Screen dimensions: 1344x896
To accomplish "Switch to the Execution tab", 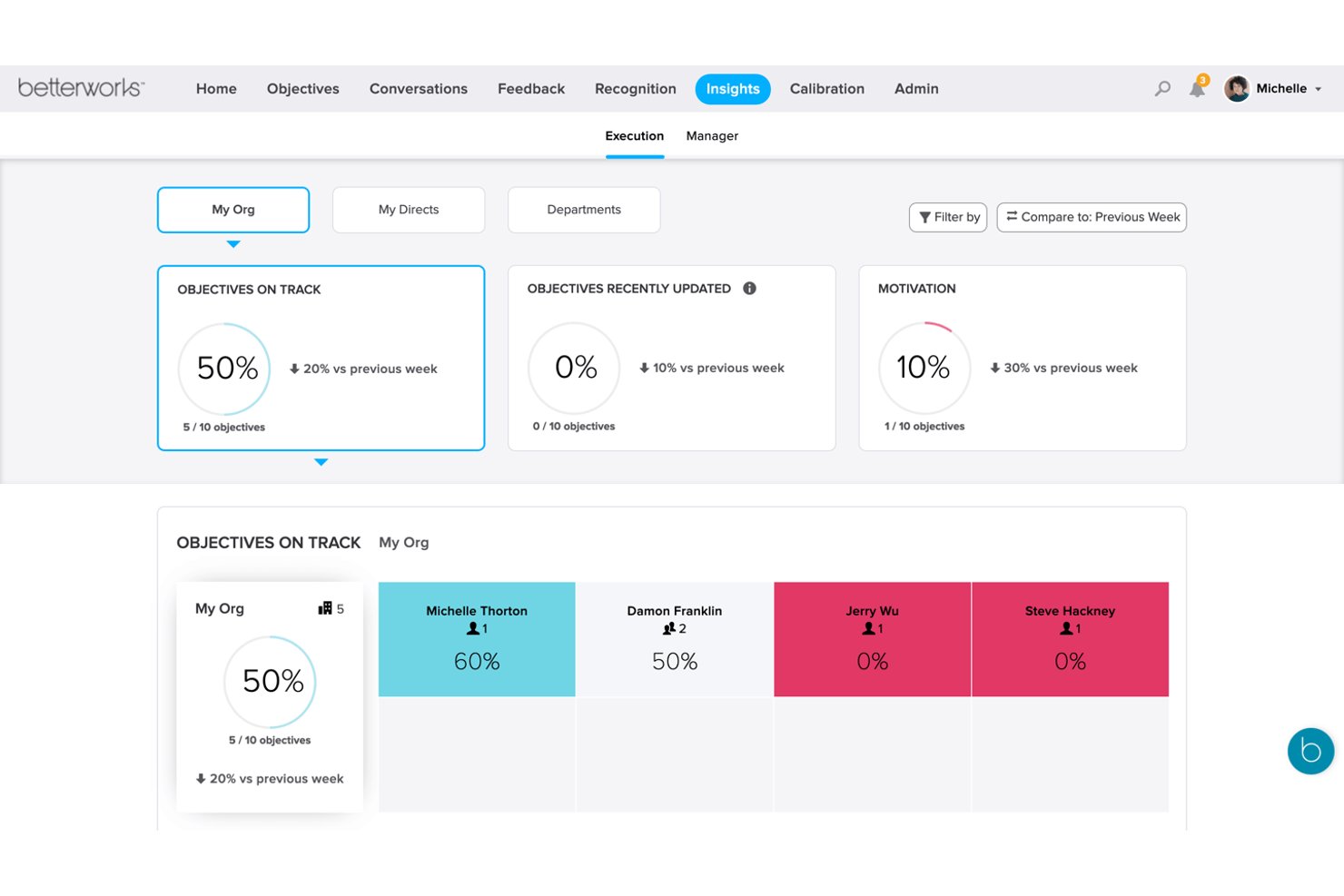I will (635, 136).
